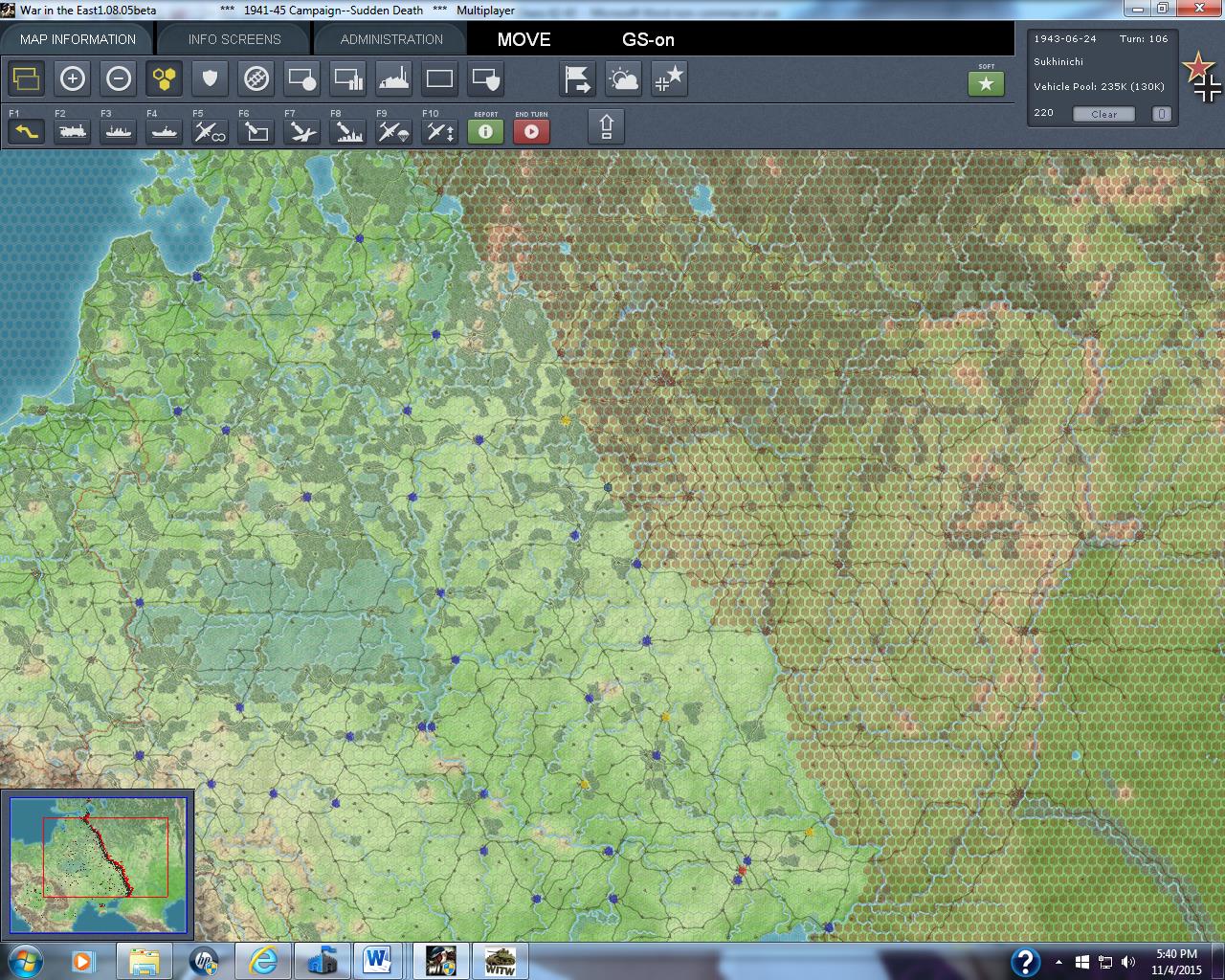Select F3 naval transport ship icon
1225x980 pixels.
pyautogui.click(x=119, y=130)
